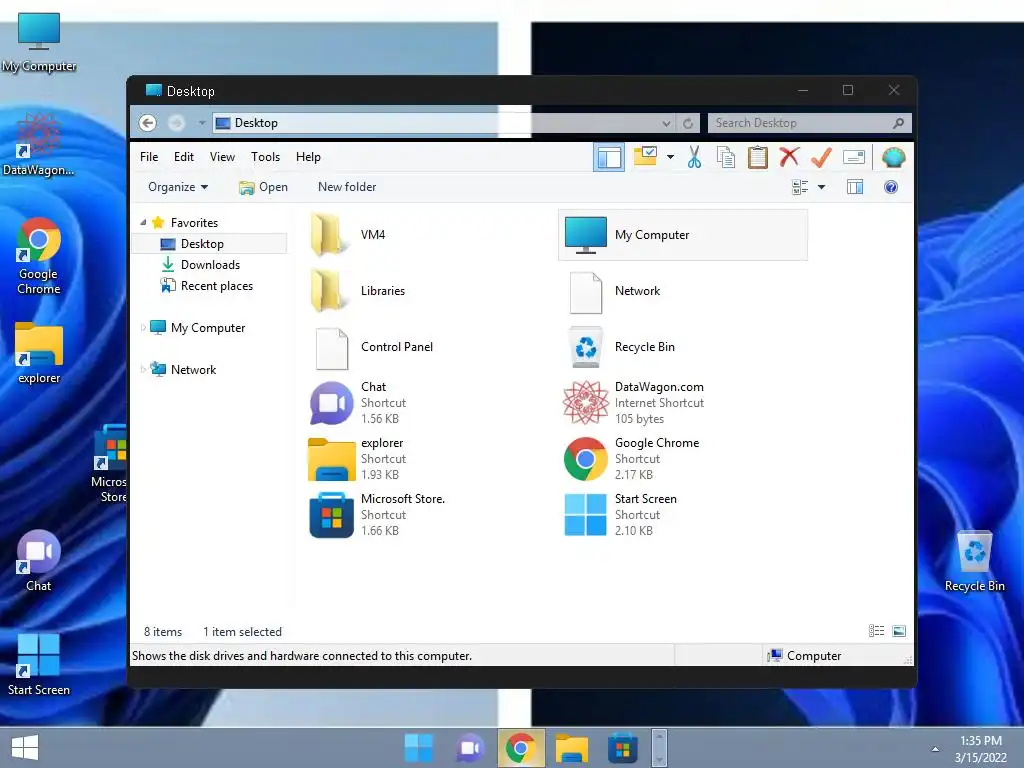Select the Recycle Bin icon on the desktop
This screenshot has height=768, width=1024.
click(x=974, y=560)
